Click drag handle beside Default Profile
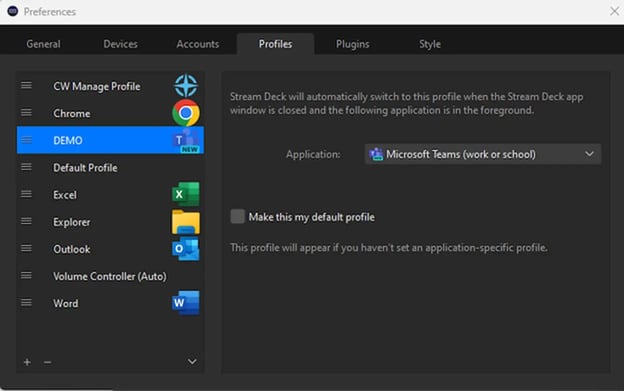The height and width of the screenshot is (391, 624). (x=27, y=167)
